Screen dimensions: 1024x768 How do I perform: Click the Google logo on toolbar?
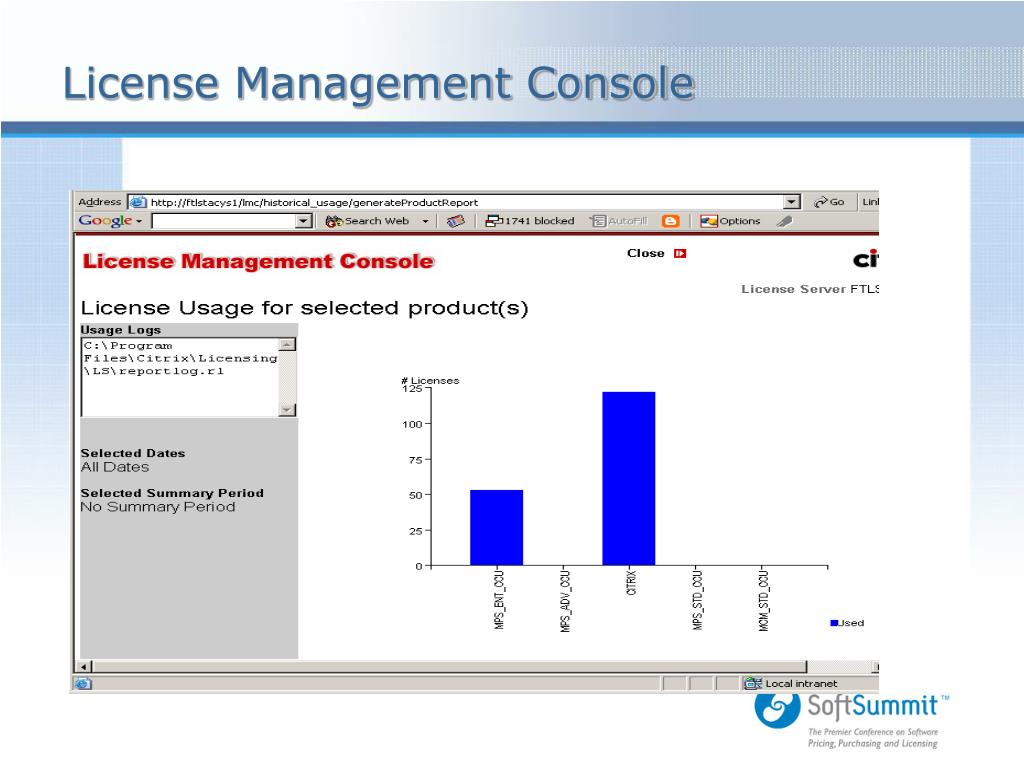point(105,221)
